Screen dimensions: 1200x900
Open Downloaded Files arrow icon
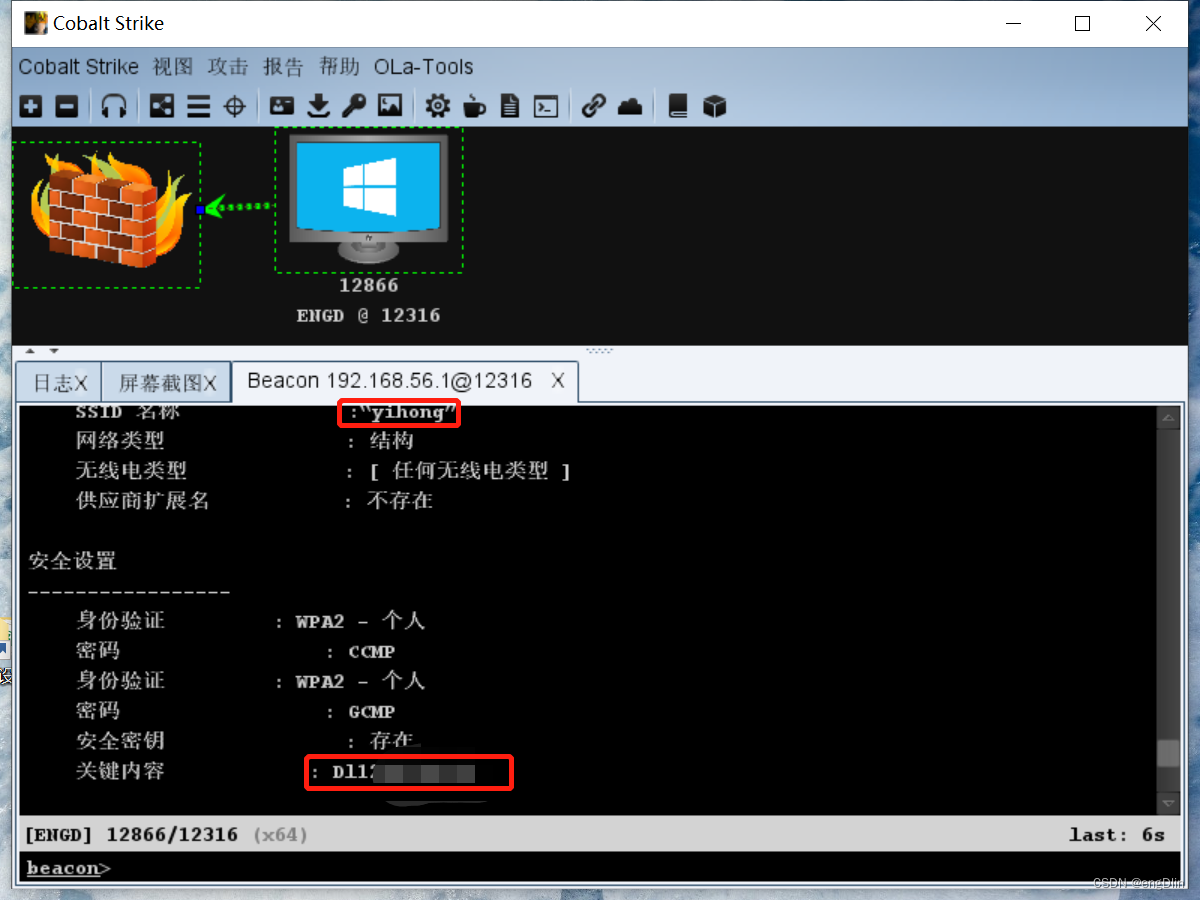point(318,105)
